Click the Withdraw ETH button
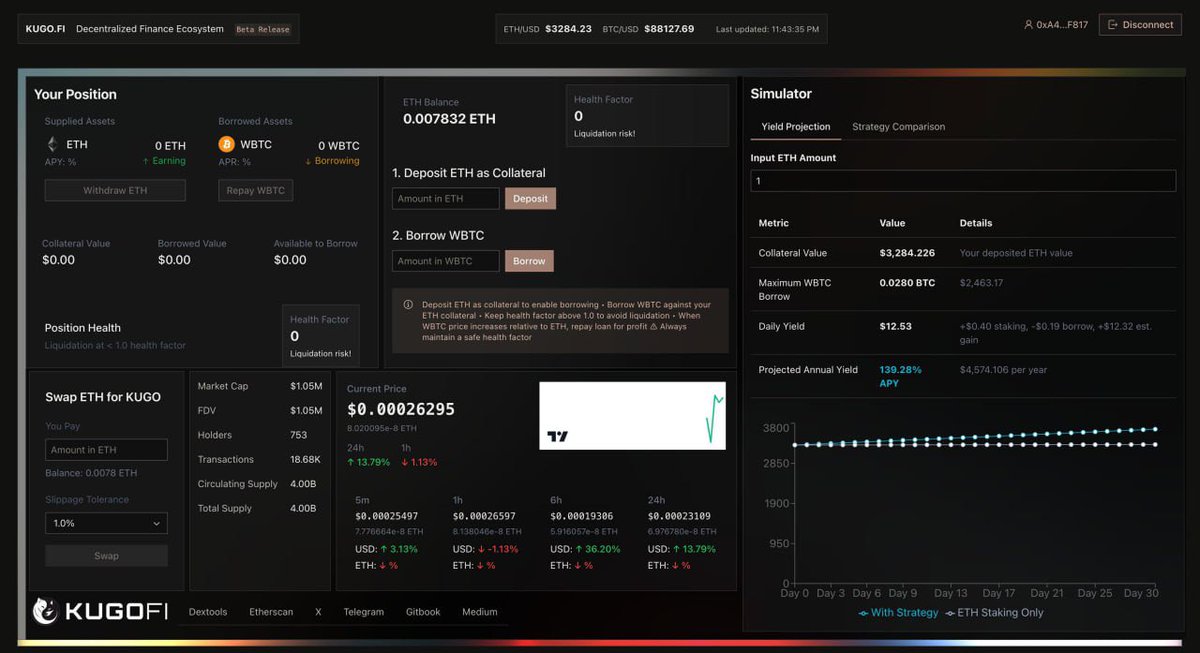Viewport: 1200px width, 653px height. (x=115, y=190)
